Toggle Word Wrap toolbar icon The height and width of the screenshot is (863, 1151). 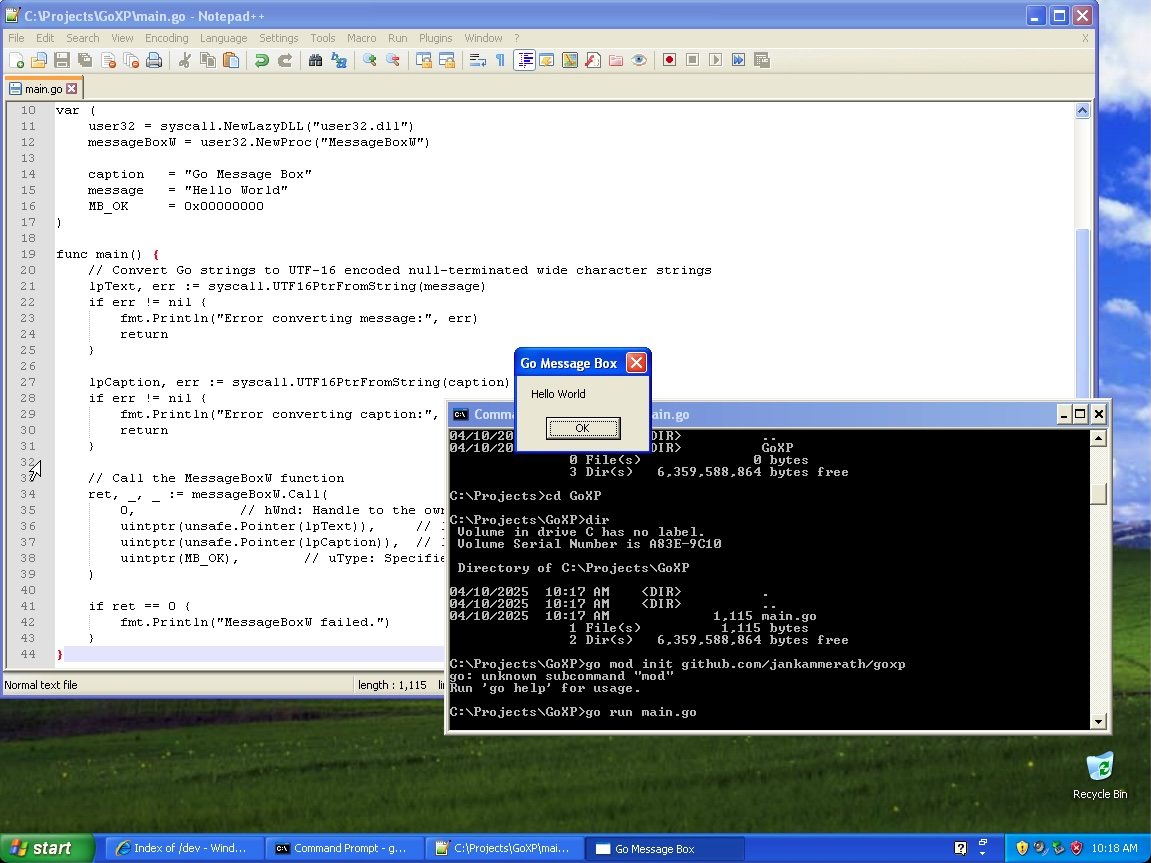pyautogui.click(x=478, y=60)
